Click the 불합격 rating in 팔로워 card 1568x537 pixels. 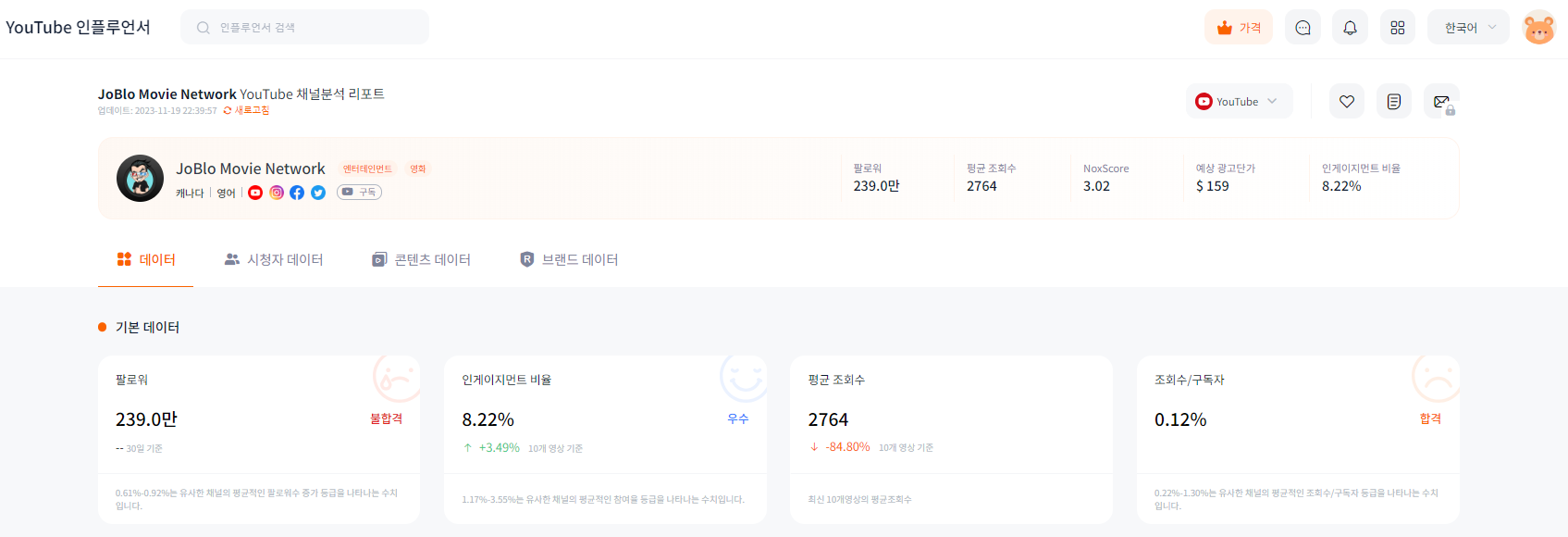(x=386, y=418)
